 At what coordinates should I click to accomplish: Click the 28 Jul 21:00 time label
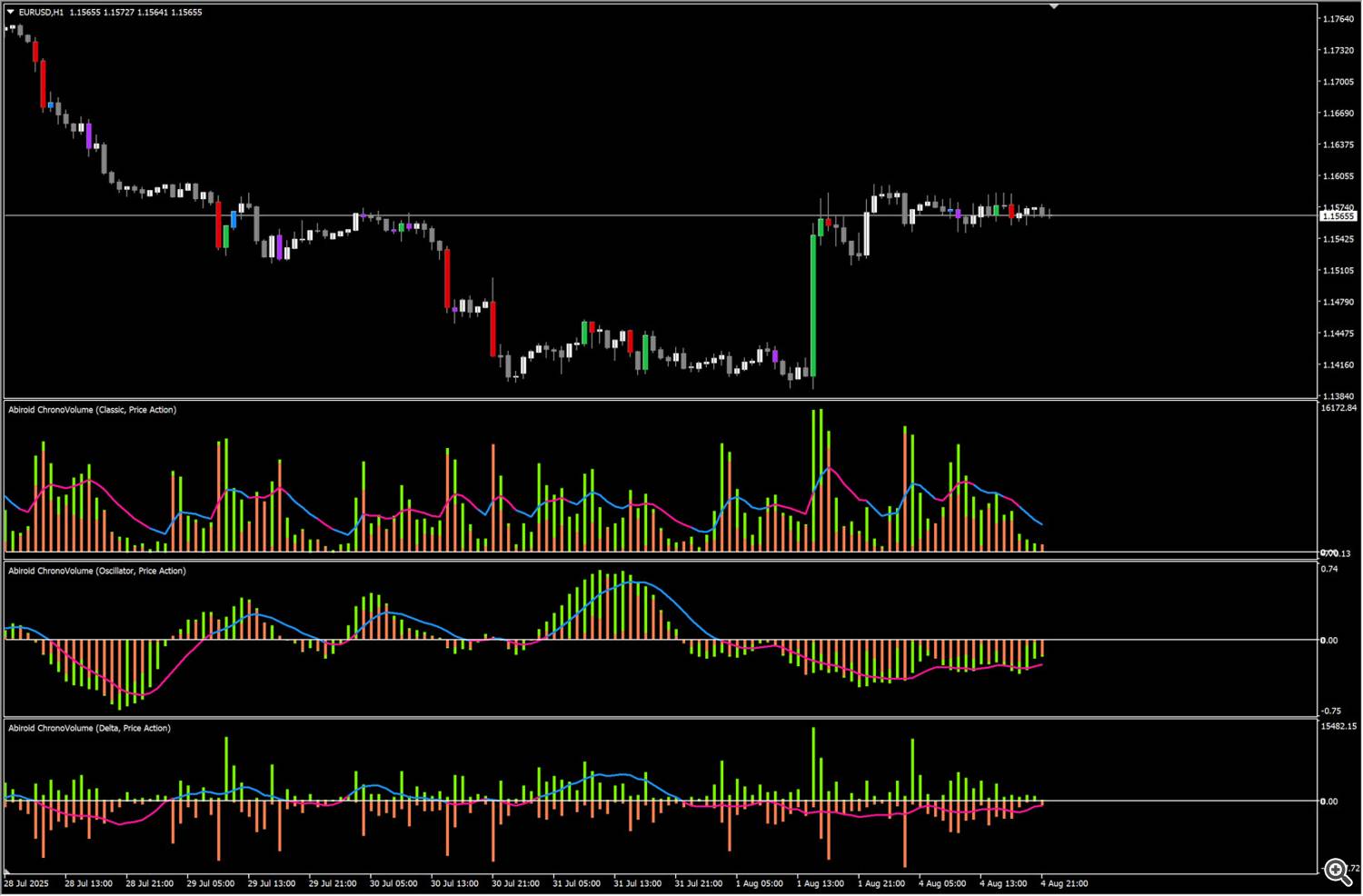(150, 883)
